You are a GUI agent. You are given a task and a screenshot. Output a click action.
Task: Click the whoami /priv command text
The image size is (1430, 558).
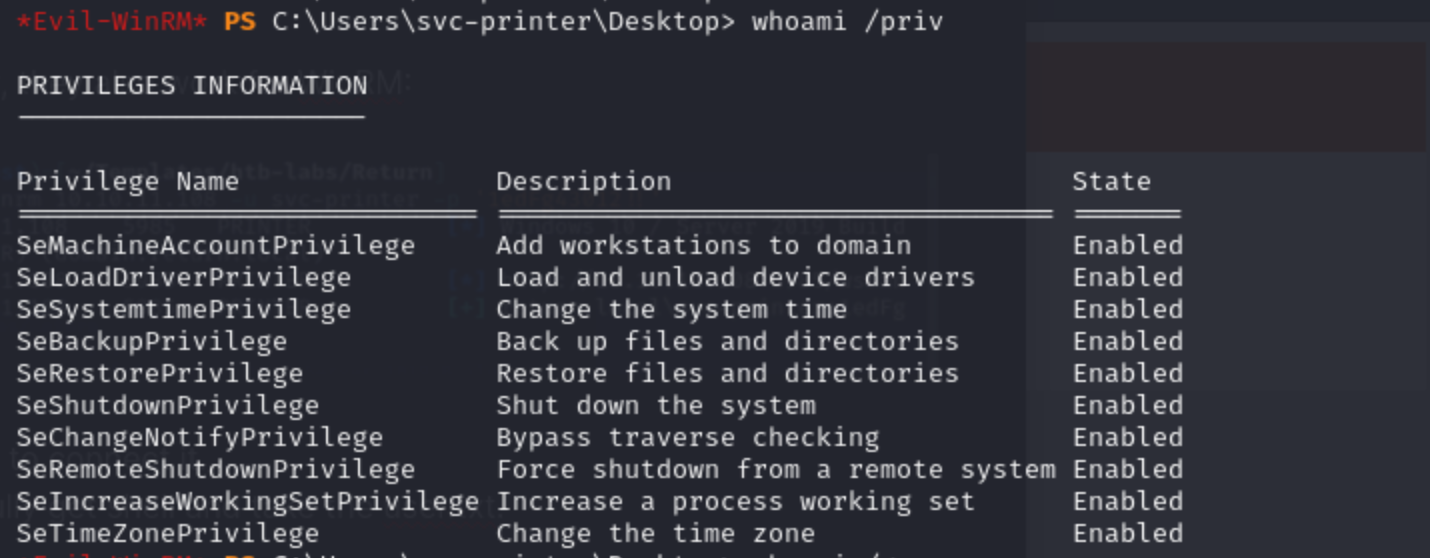(847, 21)
